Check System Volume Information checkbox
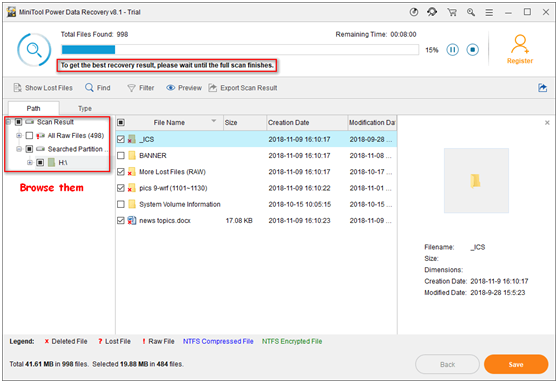 pyautogui.click(x=121, y=204)
